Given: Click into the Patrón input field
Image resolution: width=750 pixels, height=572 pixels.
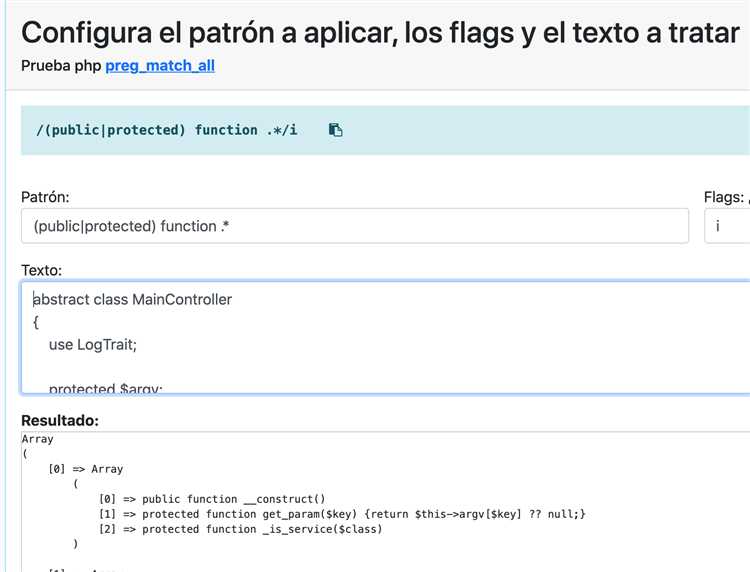Looking at the screenshot, I should pyautogui.click(x=354, y=226).
